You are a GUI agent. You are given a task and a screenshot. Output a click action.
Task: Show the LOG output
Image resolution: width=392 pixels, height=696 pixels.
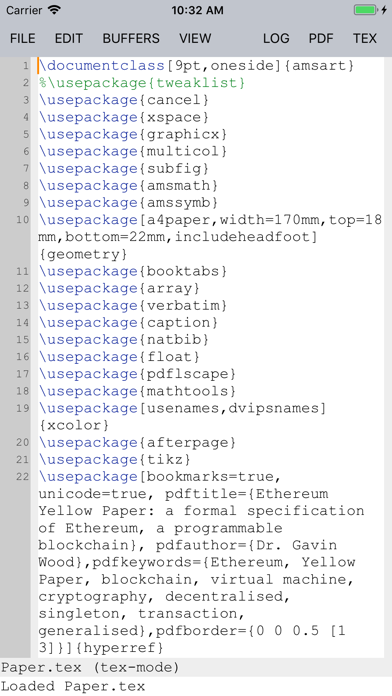pyautogui.click(x=276, y=39)
